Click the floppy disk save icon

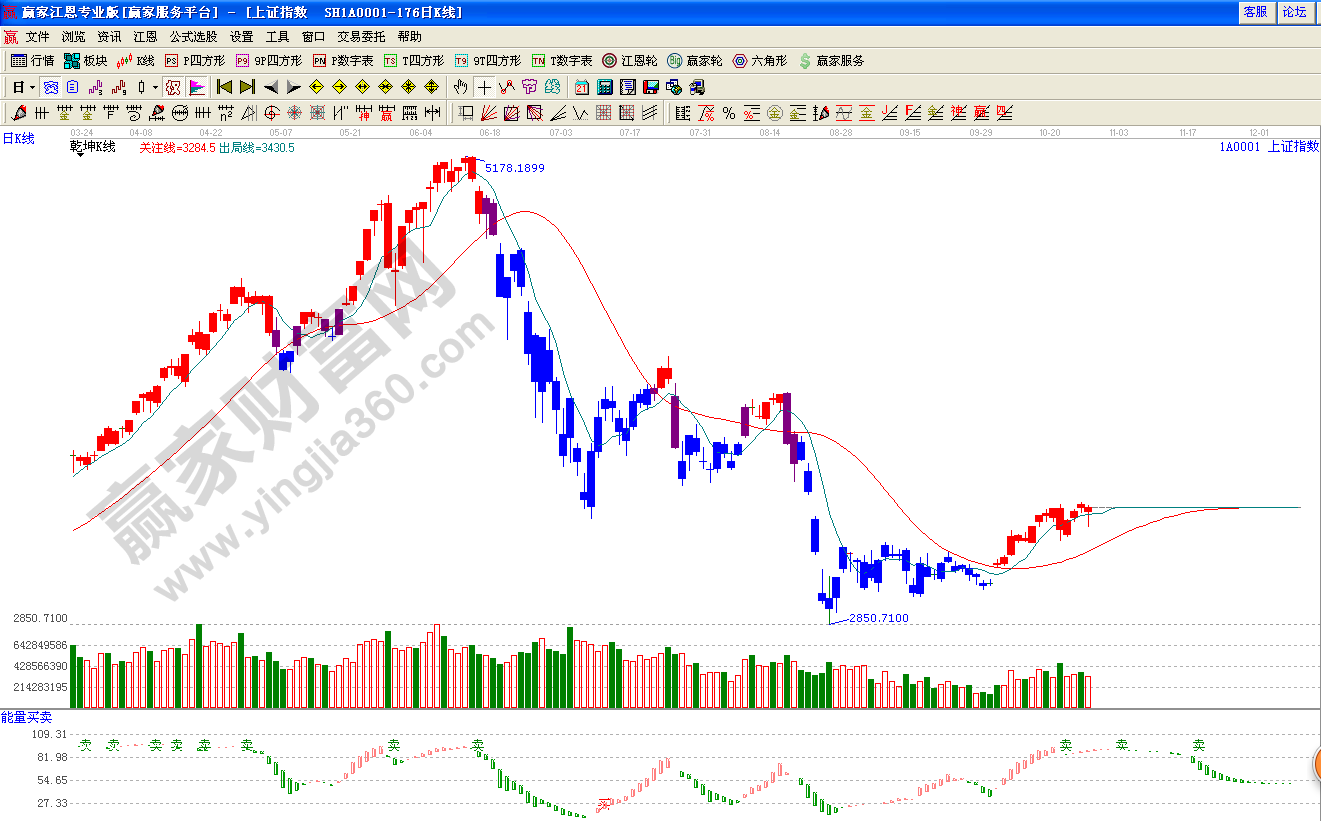[651, 87]
